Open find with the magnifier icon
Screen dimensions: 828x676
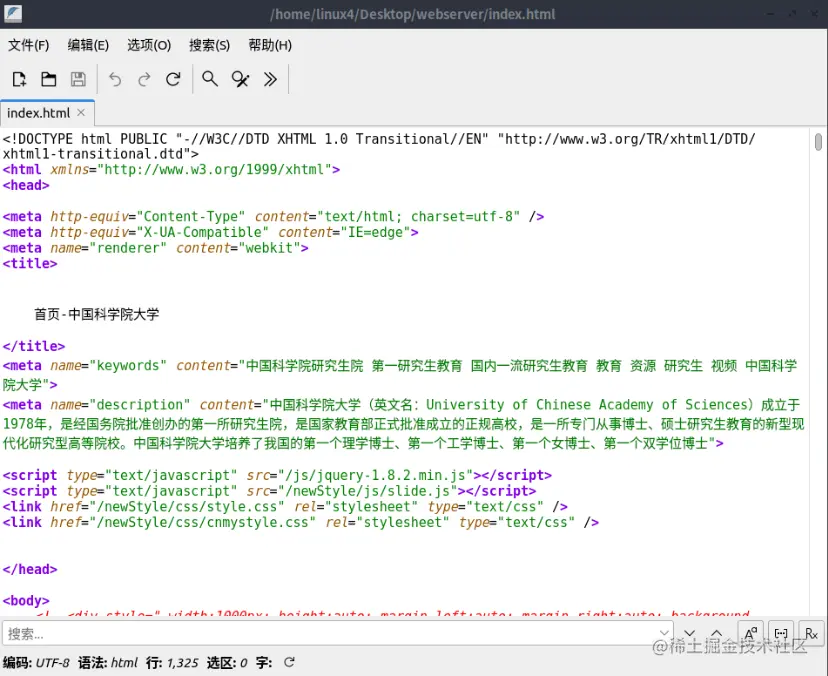(210, 79)
